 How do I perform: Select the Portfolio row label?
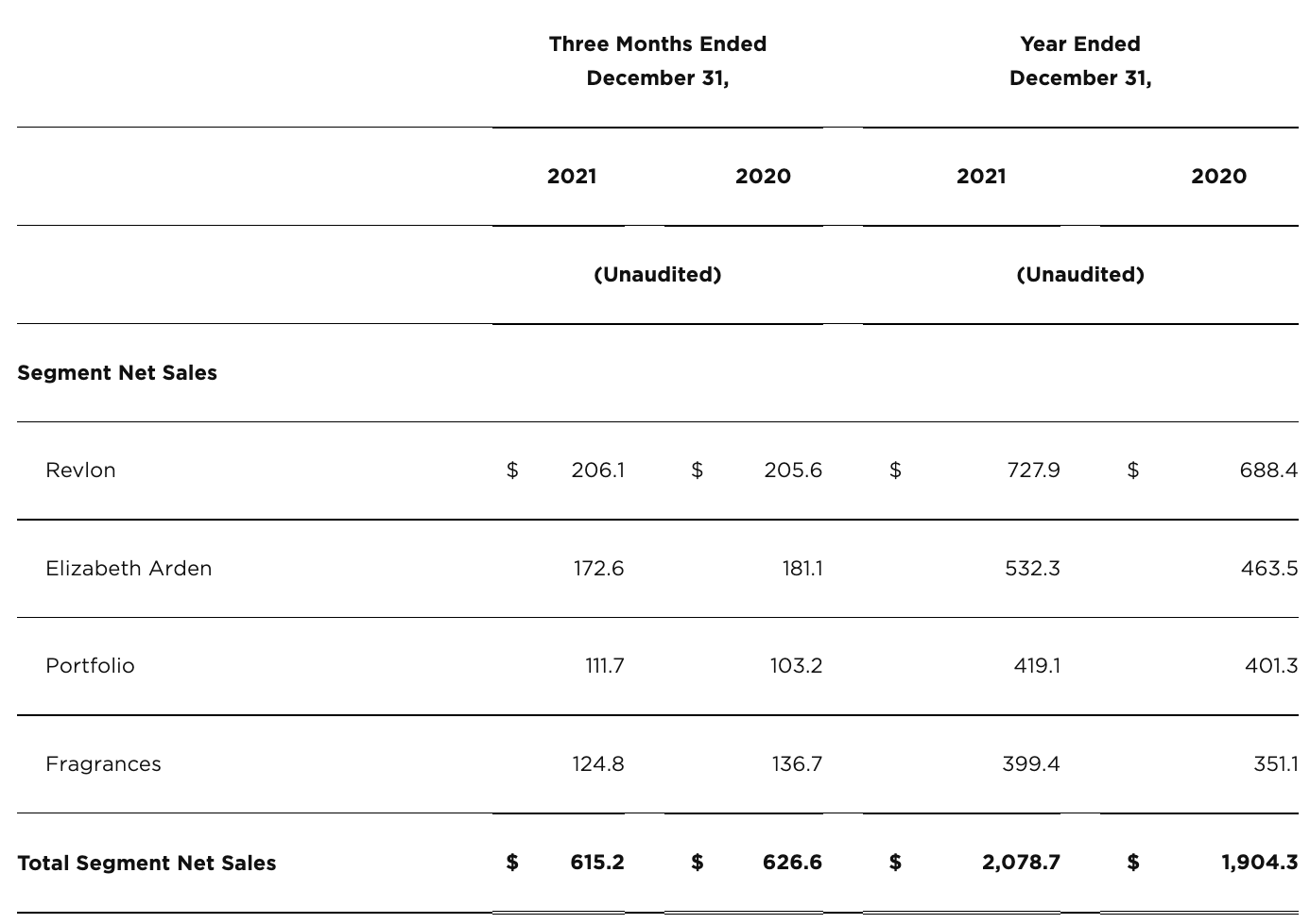(x=90, y=666)
